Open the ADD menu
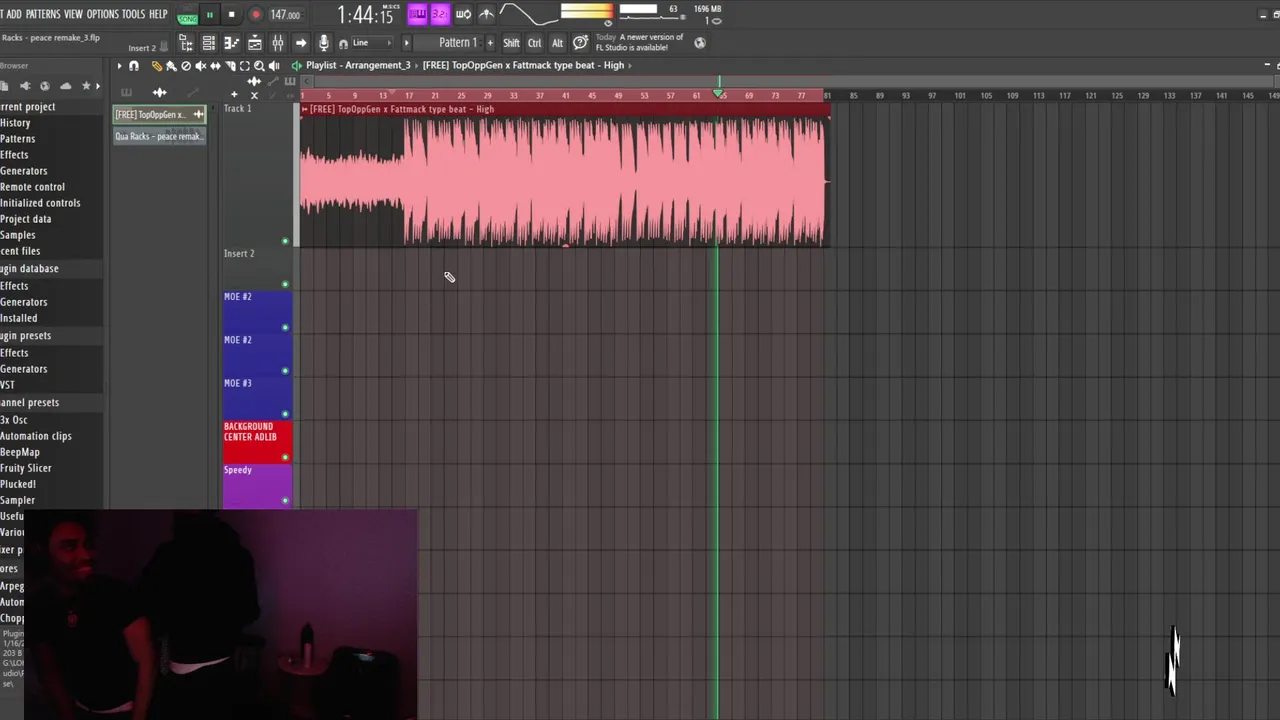This screenshot has width=1280, height=720. coord(13,14)
